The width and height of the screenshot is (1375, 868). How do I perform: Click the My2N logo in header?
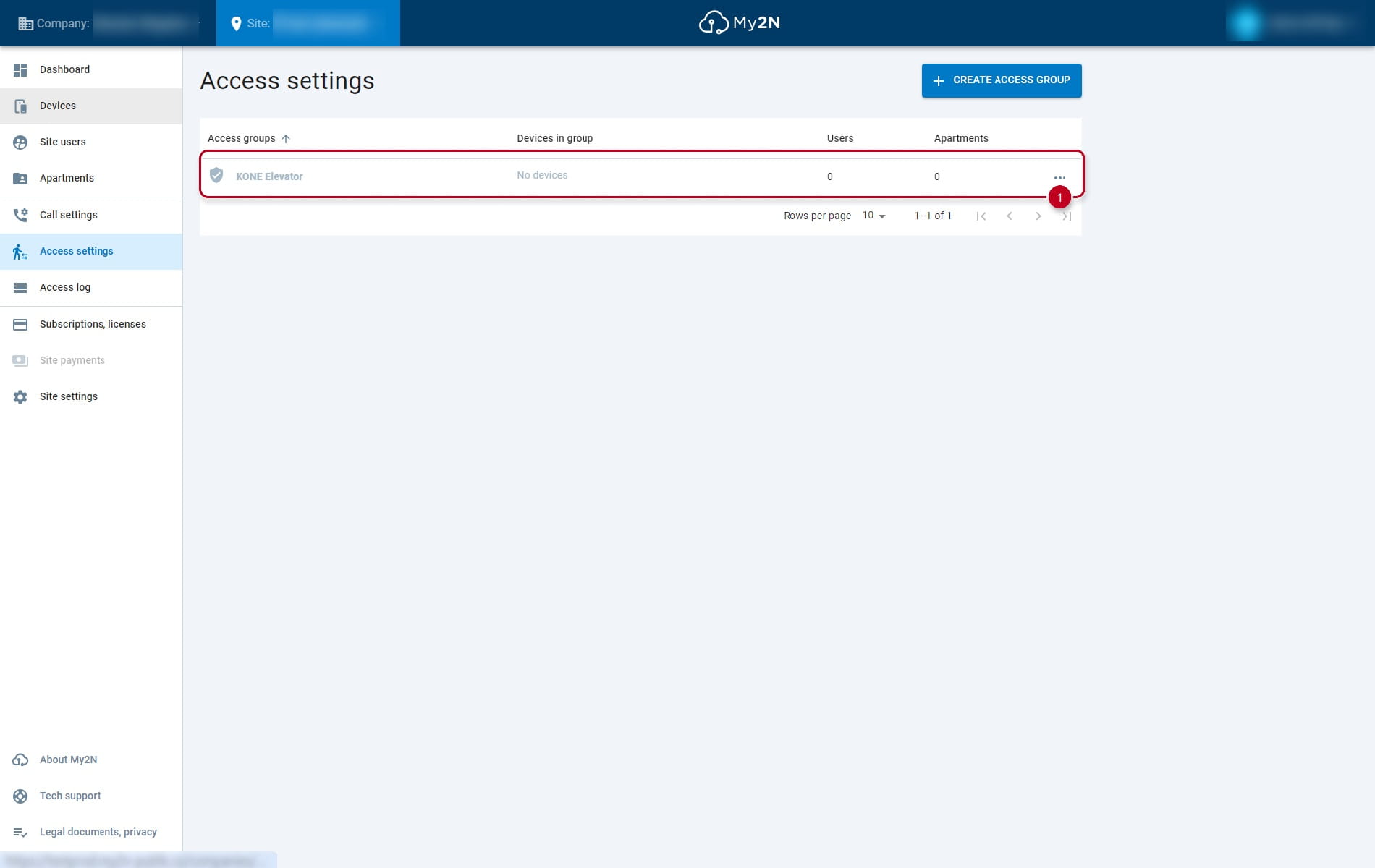(x=740, y=22)
